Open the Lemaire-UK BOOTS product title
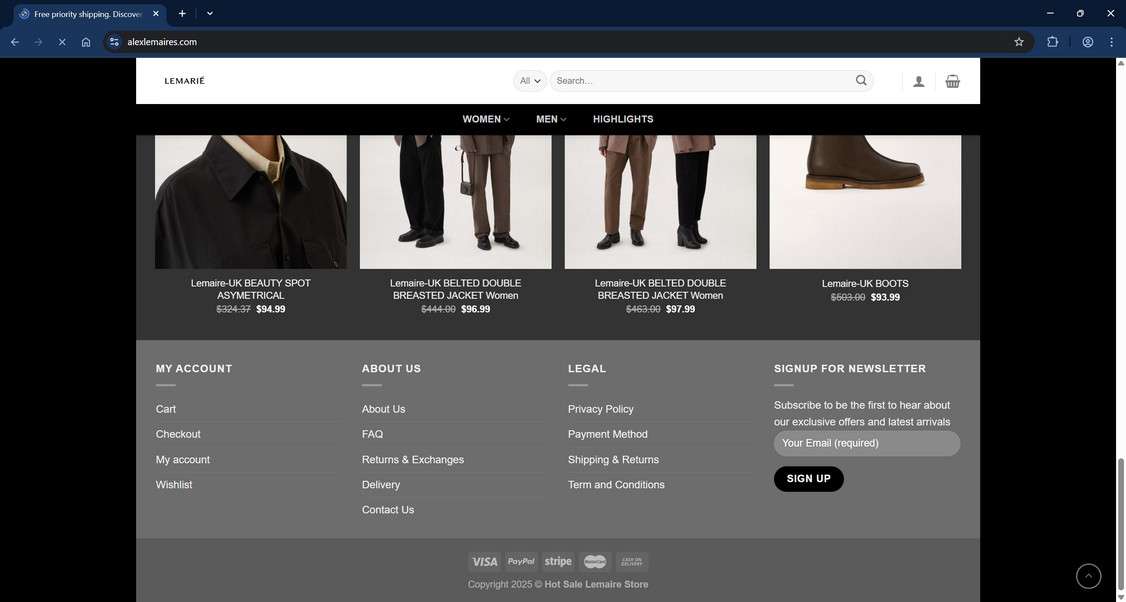 pyautogui.click(x=865, y=284)
